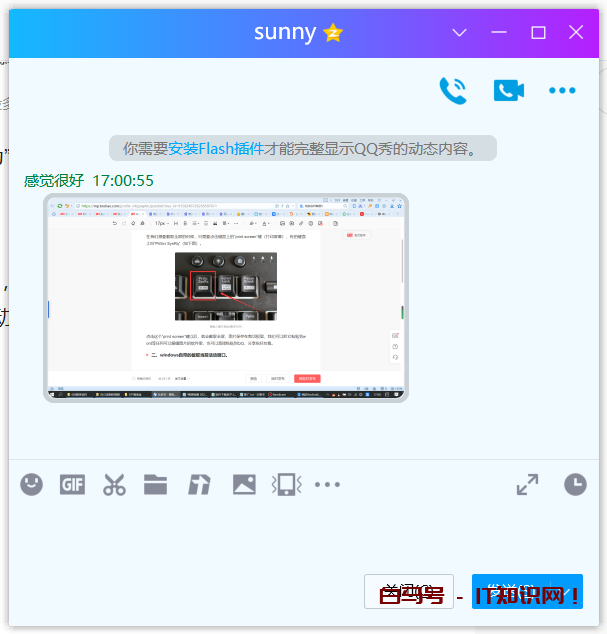
Task: Click the icon after the folder icon
Action: pos(199,484)
